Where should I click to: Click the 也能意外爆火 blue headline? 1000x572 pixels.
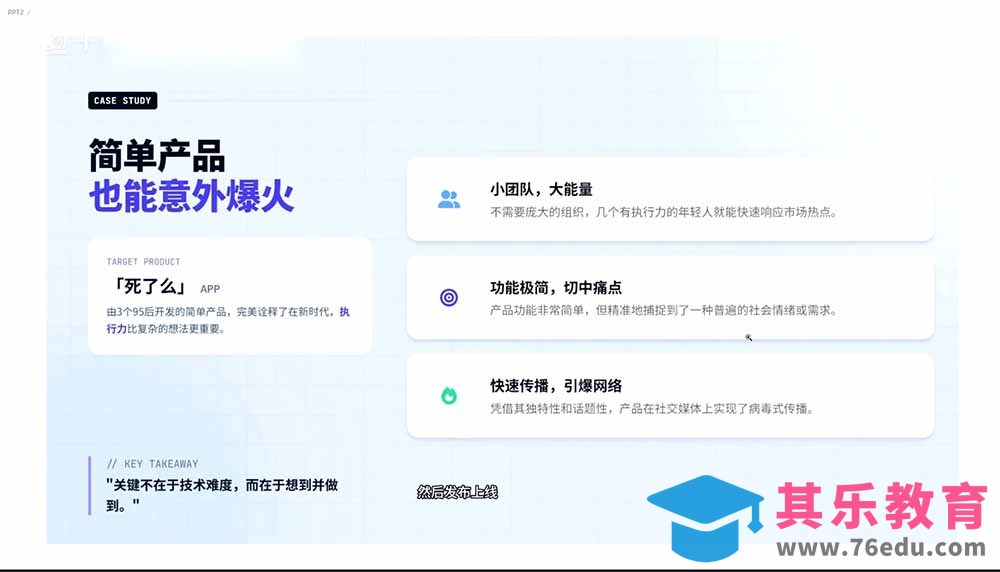click(191, 196)
